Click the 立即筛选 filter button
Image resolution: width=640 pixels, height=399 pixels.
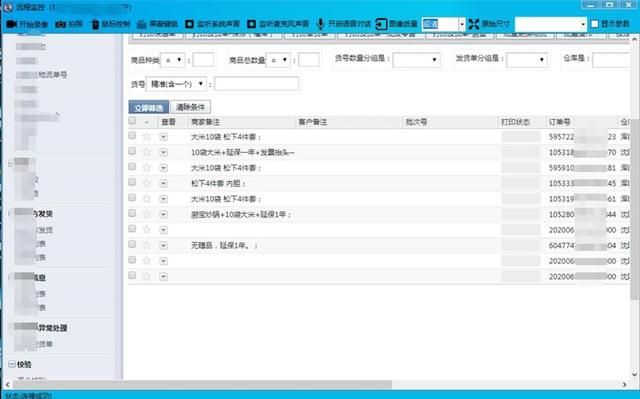[x=149, y=107]
